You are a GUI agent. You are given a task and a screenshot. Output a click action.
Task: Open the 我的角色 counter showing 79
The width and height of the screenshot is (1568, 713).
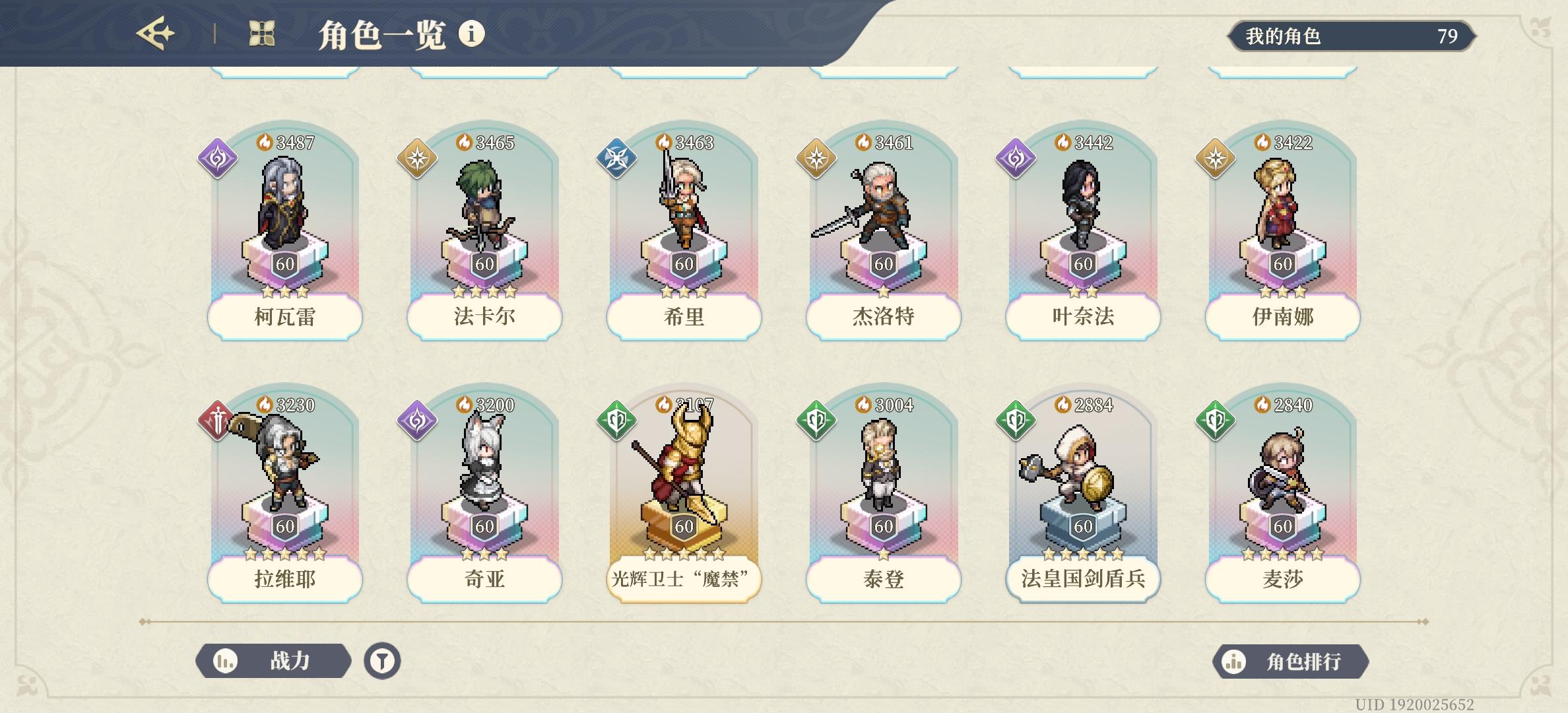(1351, 36)
